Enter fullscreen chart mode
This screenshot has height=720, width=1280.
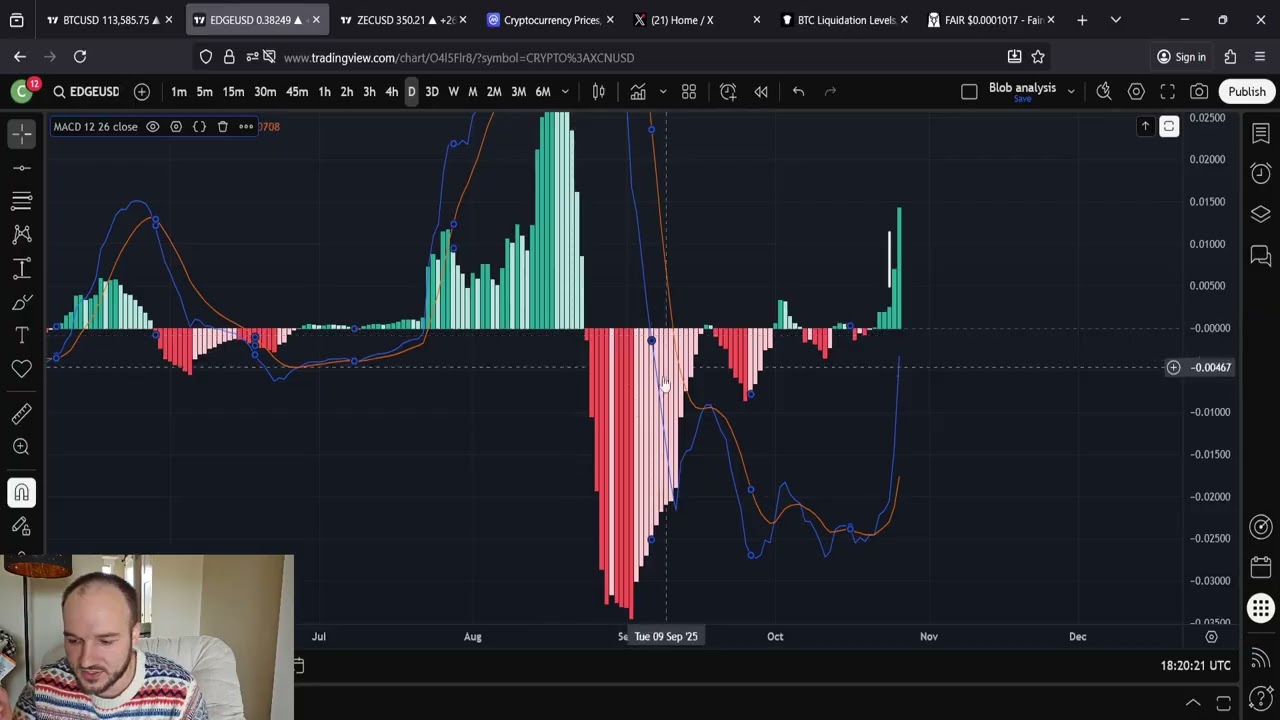[1167, 92]
